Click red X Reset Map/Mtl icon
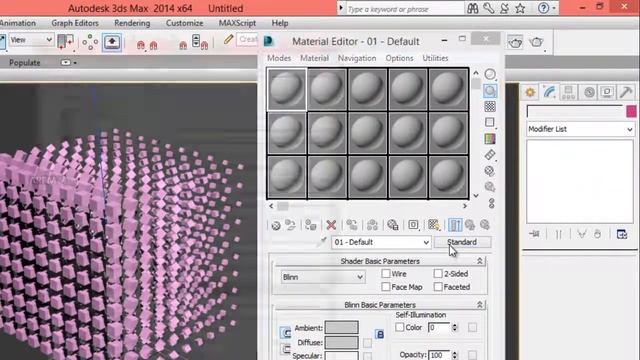 (x=331, y=225)
